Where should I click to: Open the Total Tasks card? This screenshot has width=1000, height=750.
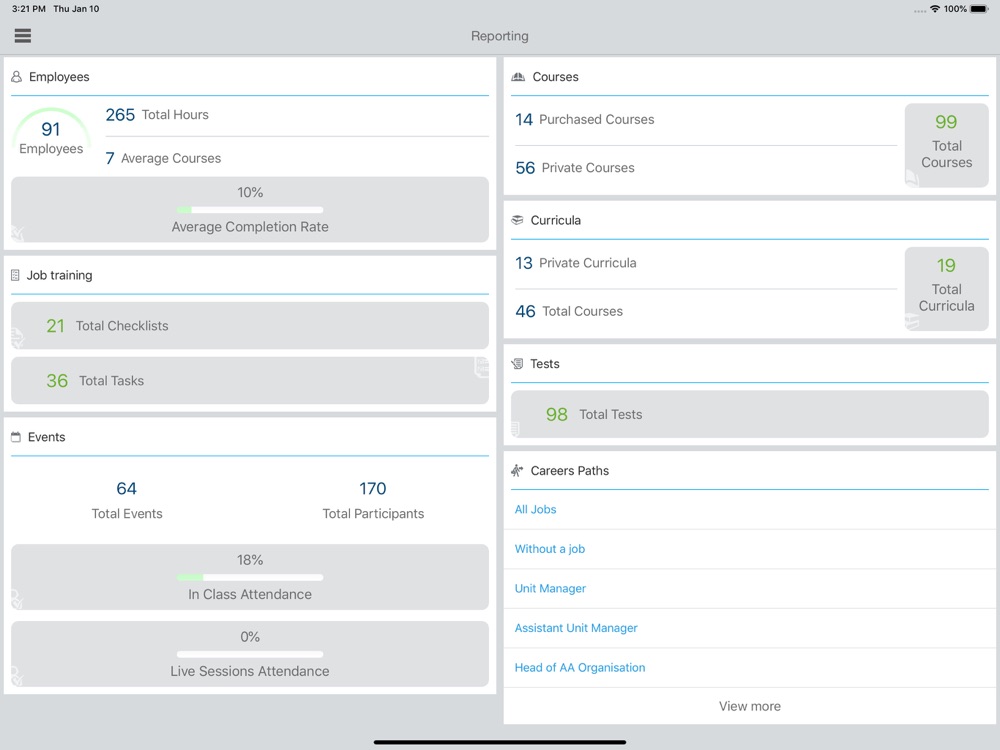point(250,380)
